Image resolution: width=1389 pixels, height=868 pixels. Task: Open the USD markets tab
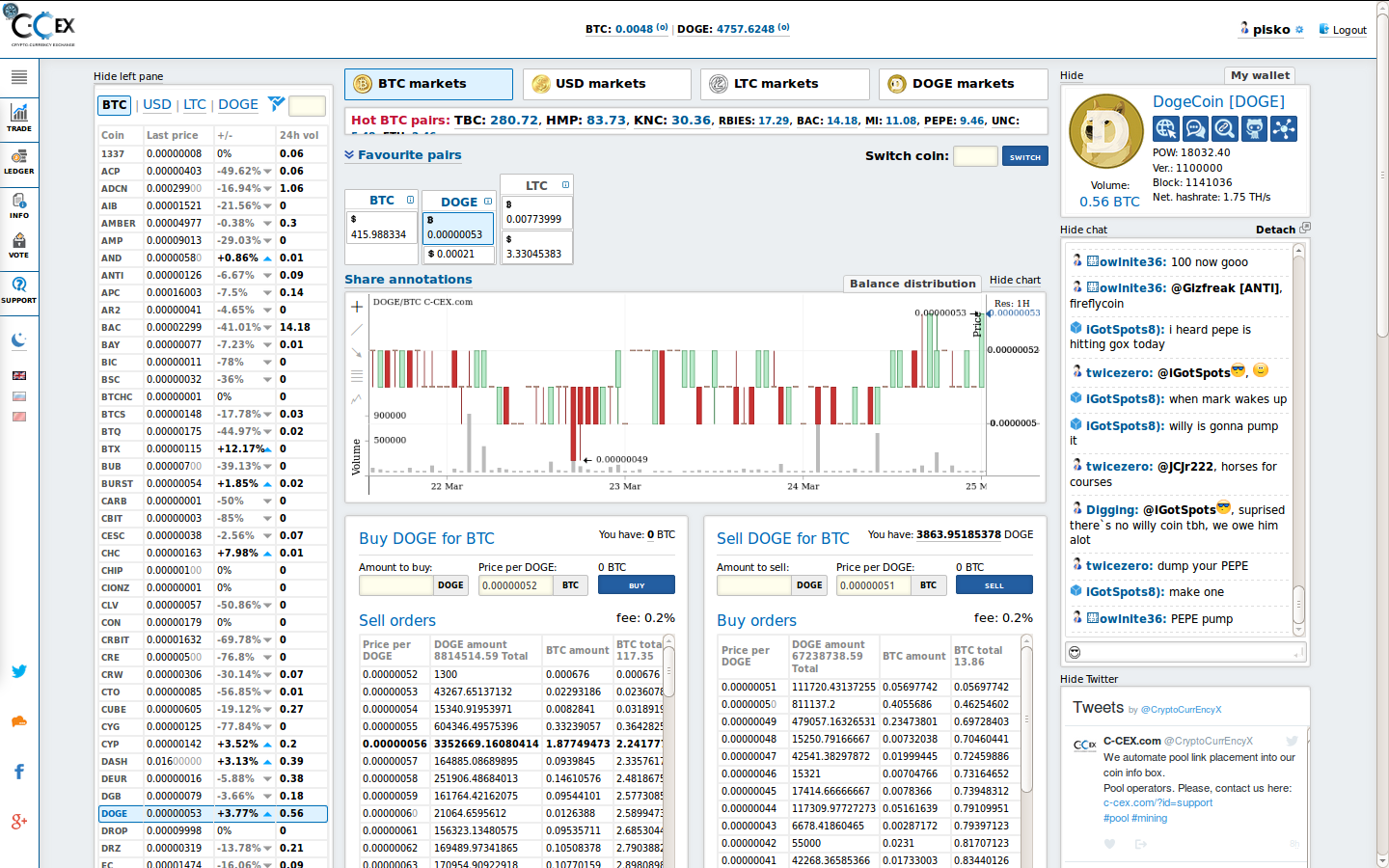tap(607, 84)
